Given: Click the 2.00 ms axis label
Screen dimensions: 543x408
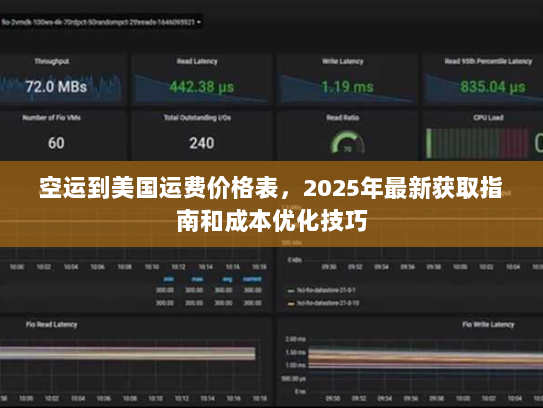Looking at the screenshot, I should point(295,339).
